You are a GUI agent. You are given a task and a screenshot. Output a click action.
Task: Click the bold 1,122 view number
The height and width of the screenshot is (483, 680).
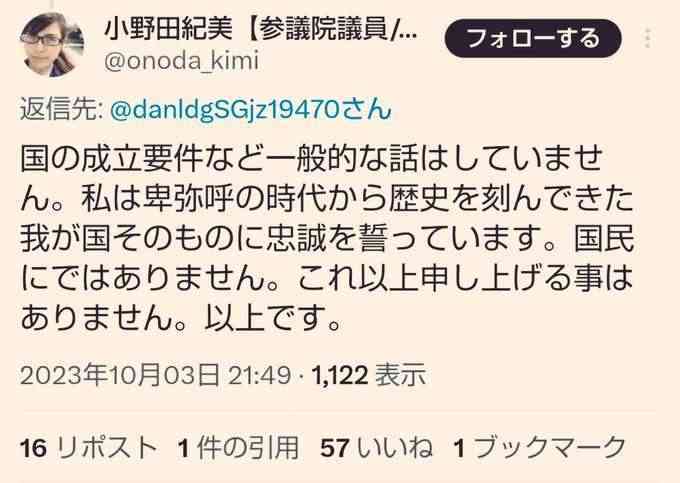click(x=340, y=375)
